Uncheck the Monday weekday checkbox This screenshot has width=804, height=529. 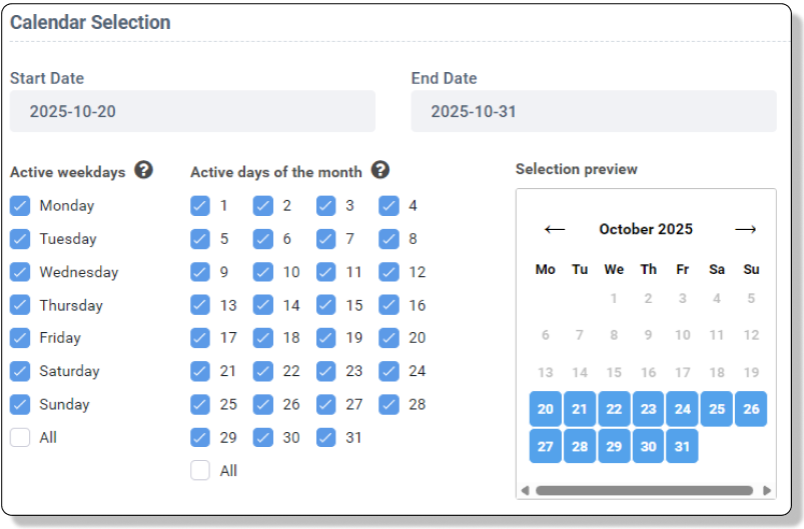(x=20, y=206)
